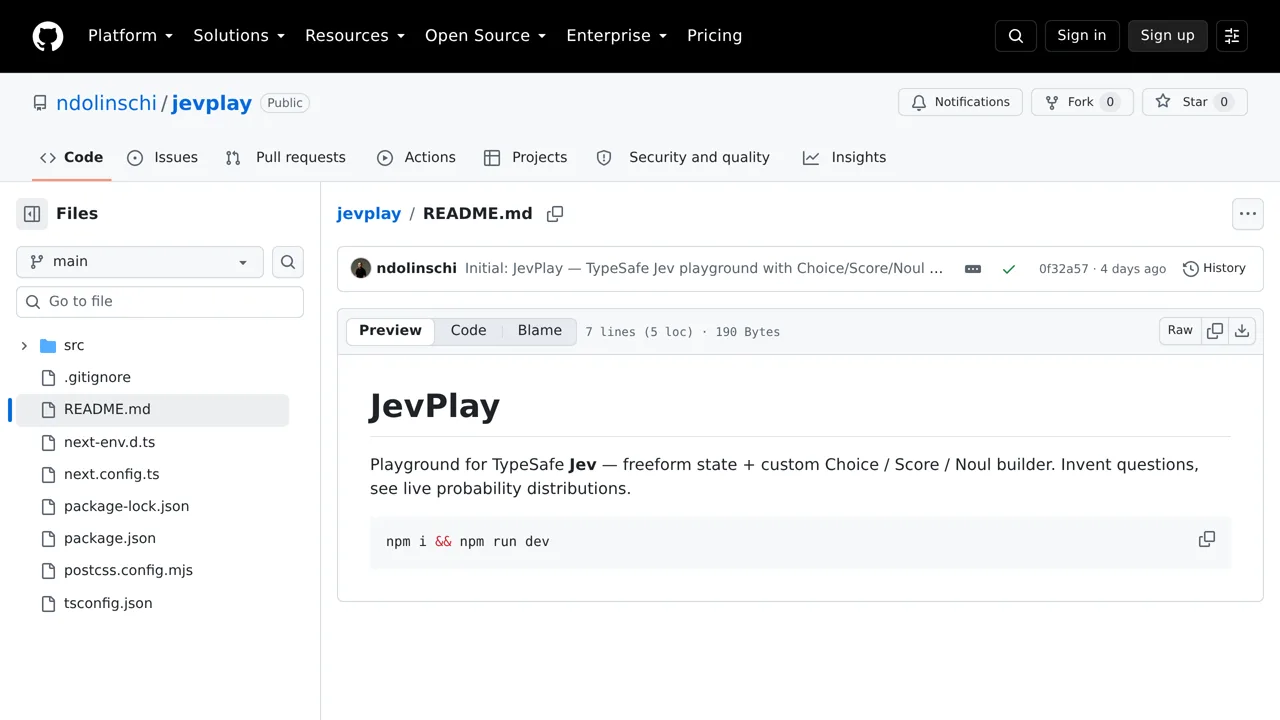Image resolution: width=1280 pixels, height=720 pixels.
Task: Expand the src folder chevron
Action: (24, 346)
